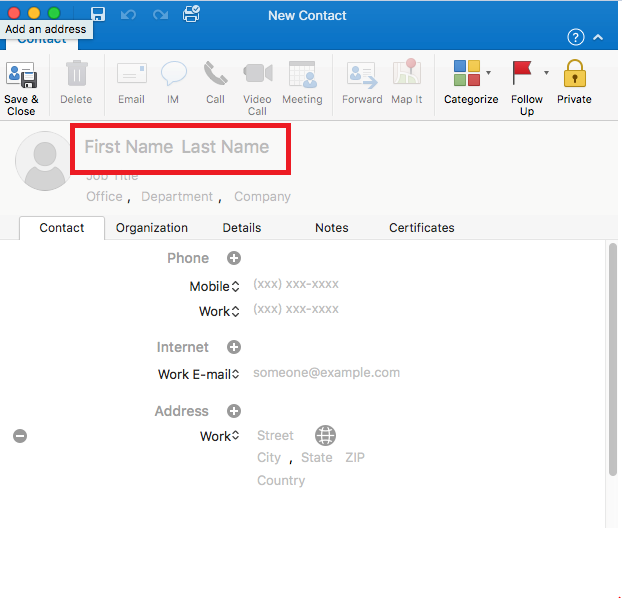Viewport: 622px width, 598px height.
Task: Start an IM chat via bubble icon
Action: [173, 73]
